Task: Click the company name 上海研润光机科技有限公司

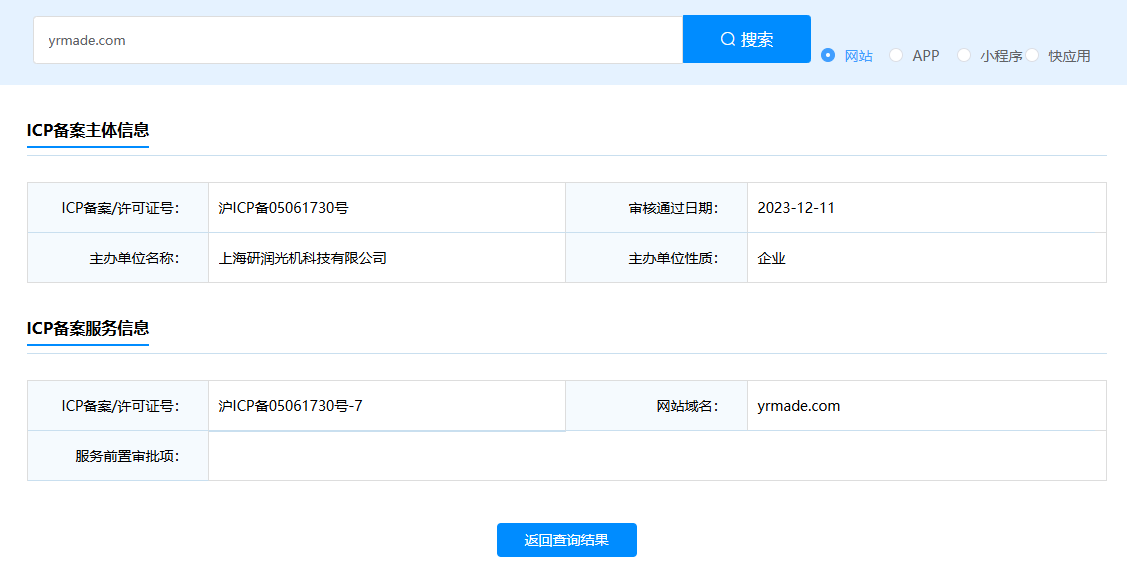Action: click(x=303, y=258)
